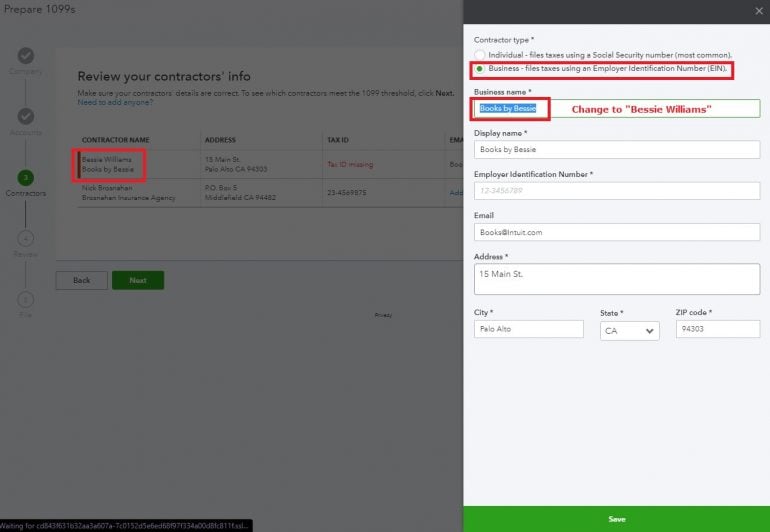The width and height of the screenshot is (770, 532).
Task: Click the Email input field
Action: [x=615, y=231]
